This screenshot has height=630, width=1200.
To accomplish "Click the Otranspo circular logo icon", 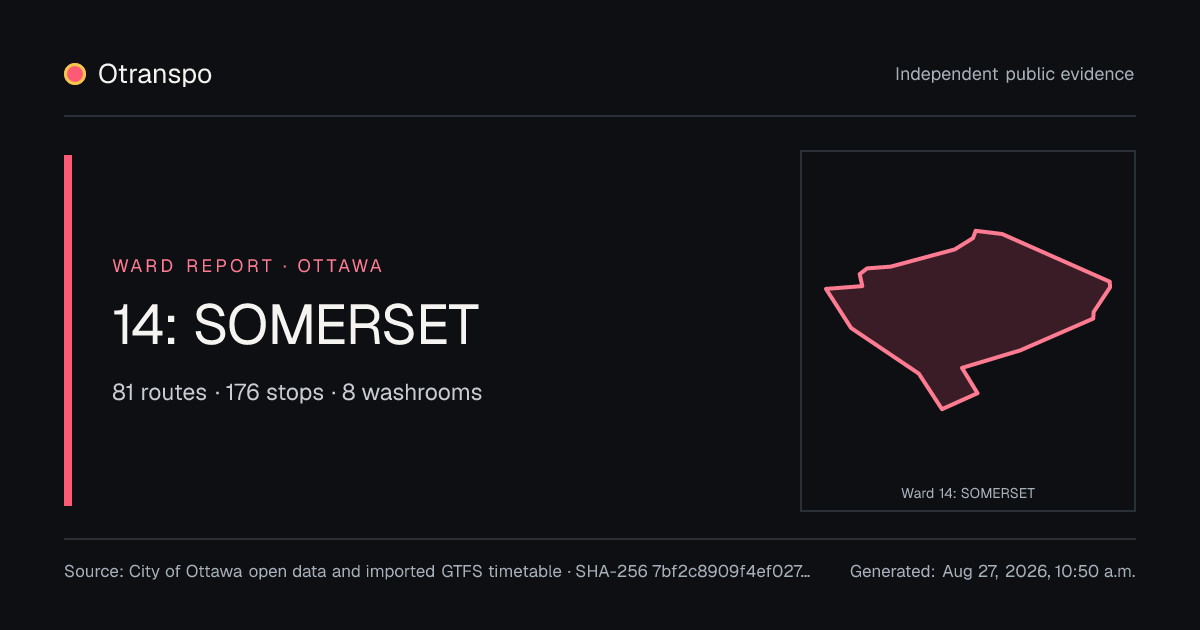I will [75, 74].
